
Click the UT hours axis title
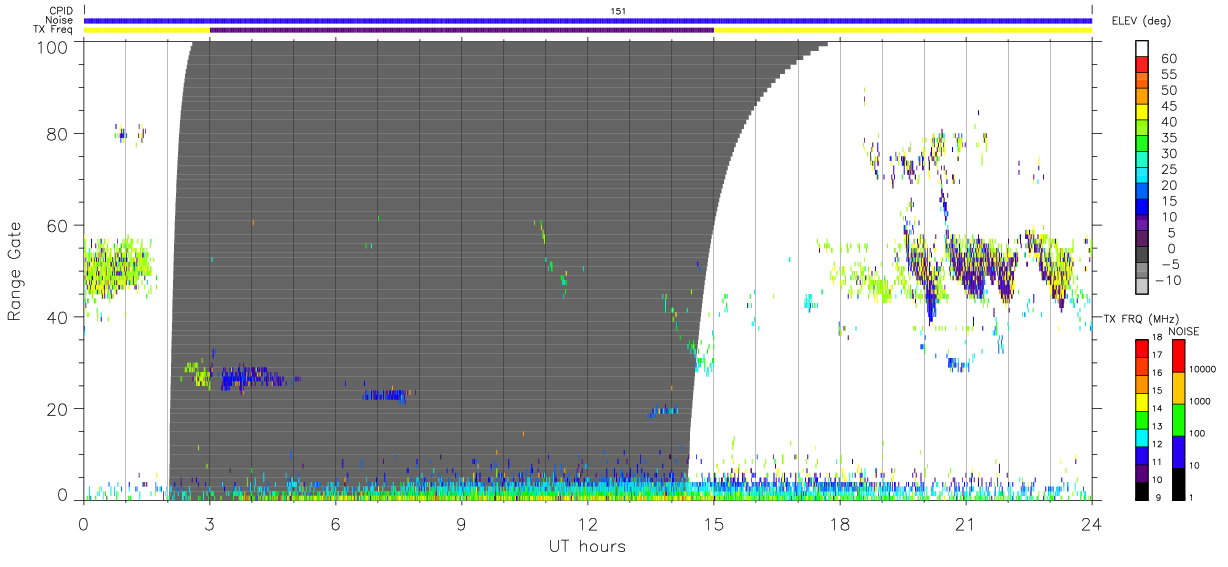pyautogui.click(x=587, y=546)
